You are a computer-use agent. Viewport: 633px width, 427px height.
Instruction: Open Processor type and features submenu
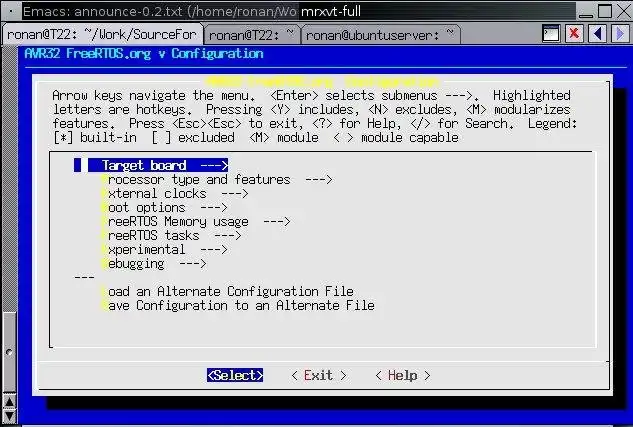(216, 179)
